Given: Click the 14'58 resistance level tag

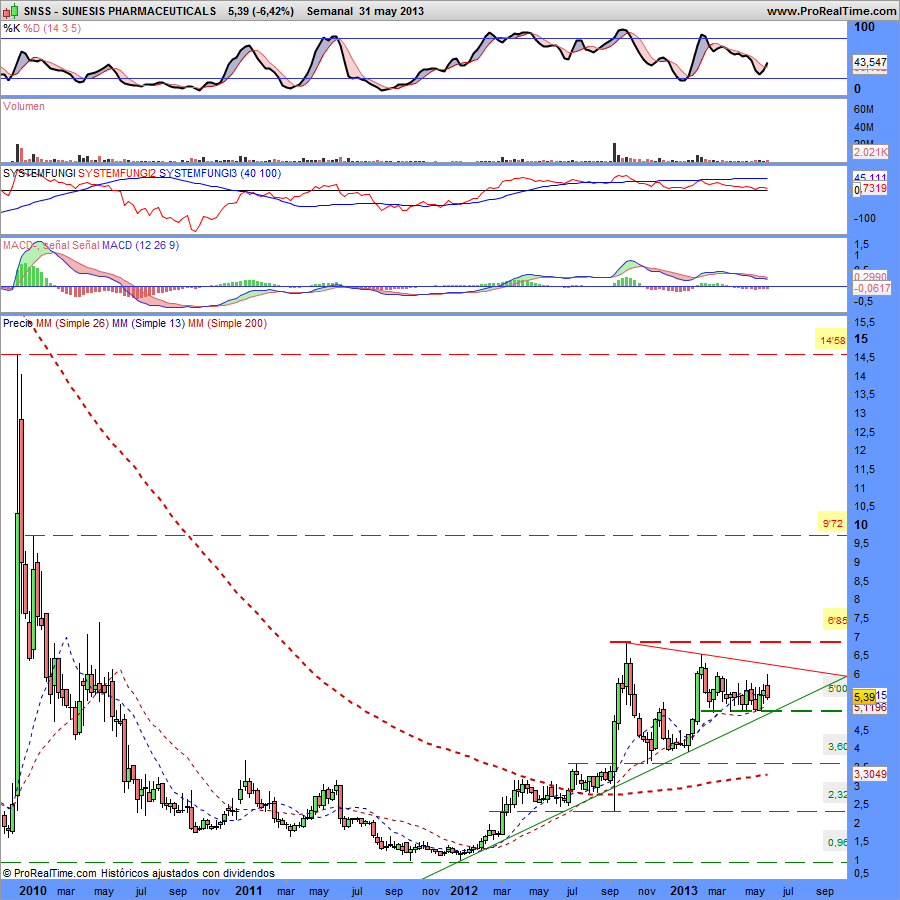Looking at the screenshot, I should pos(832,340).
